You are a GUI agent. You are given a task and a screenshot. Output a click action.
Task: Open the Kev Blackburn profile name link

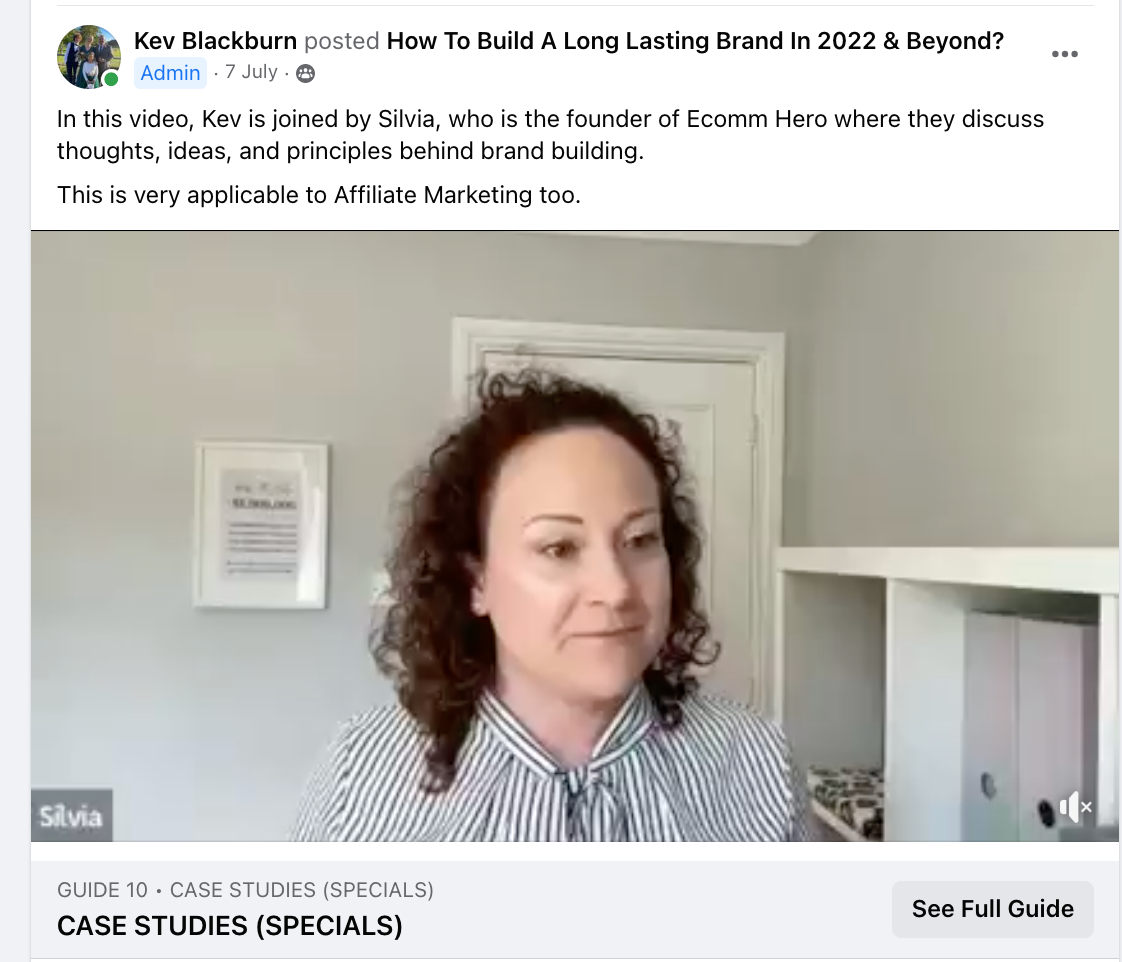click(215, 41)
